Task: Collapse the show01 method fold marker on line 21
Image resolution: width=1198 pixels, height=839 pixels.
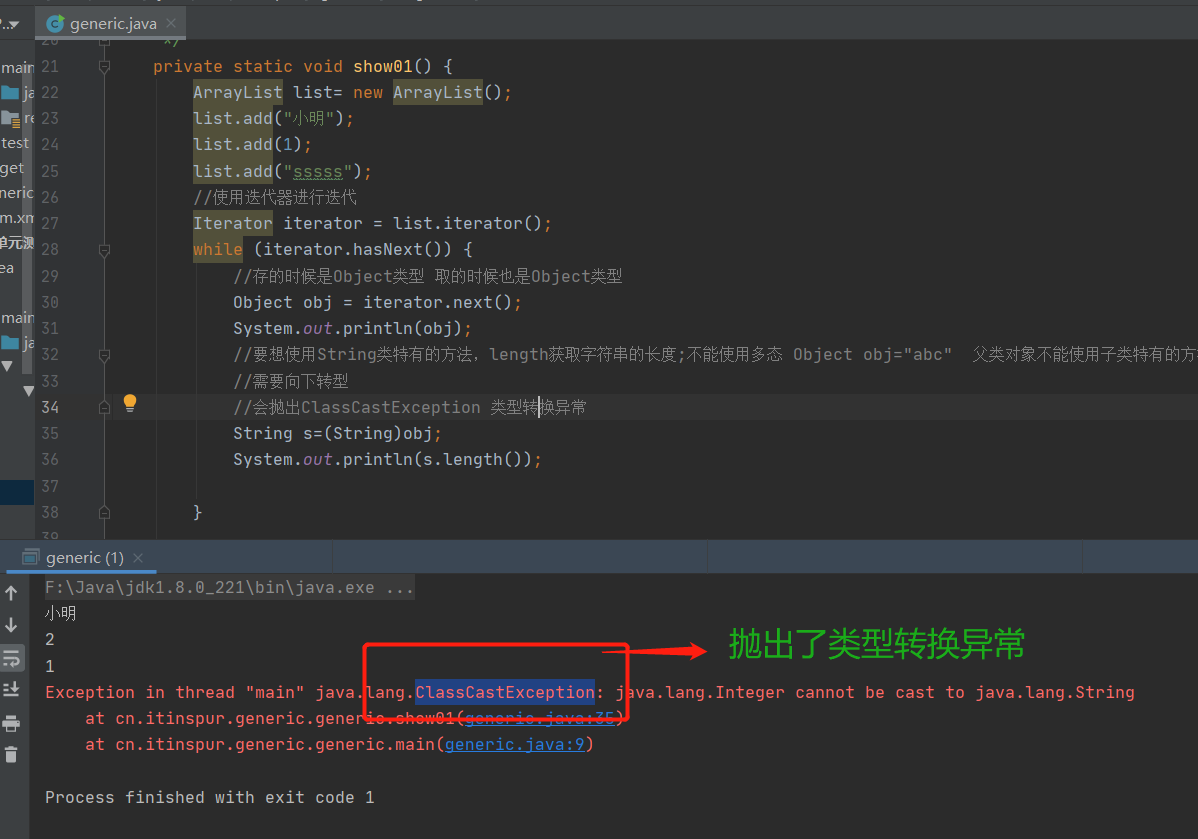Action: pos(105,66)
